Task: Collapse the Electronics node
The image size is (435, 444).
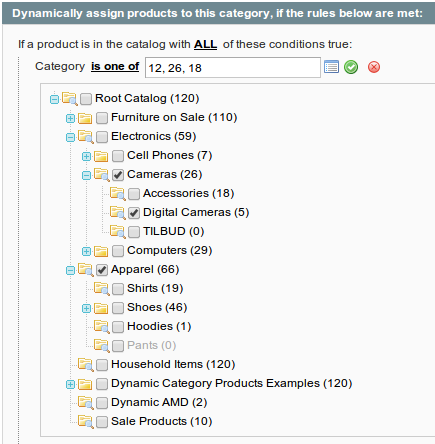Action: [70, 137]
